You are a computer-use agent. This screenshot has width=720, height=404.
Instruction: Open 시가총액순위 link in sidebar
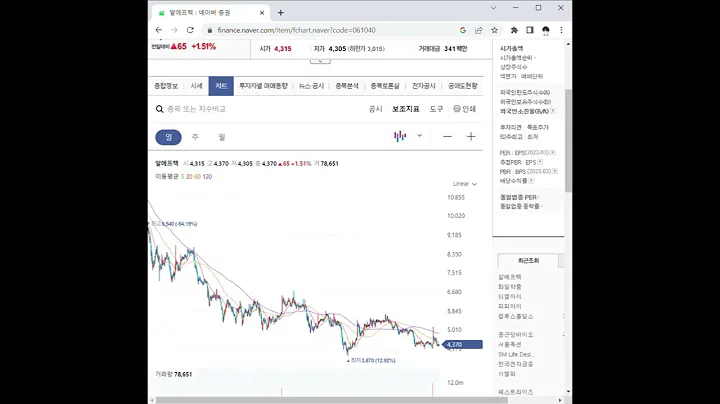516,58
